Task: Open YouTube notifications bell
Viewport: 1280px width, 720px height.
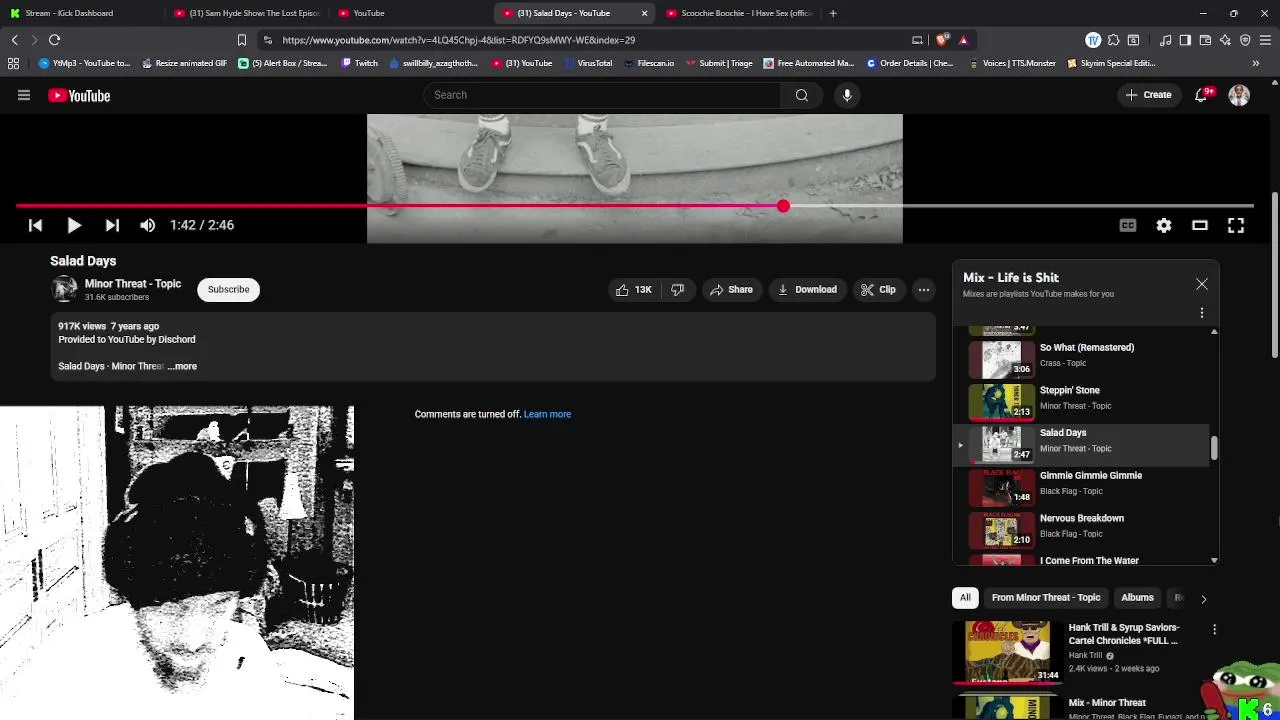Action: (x=1201, y=95)
